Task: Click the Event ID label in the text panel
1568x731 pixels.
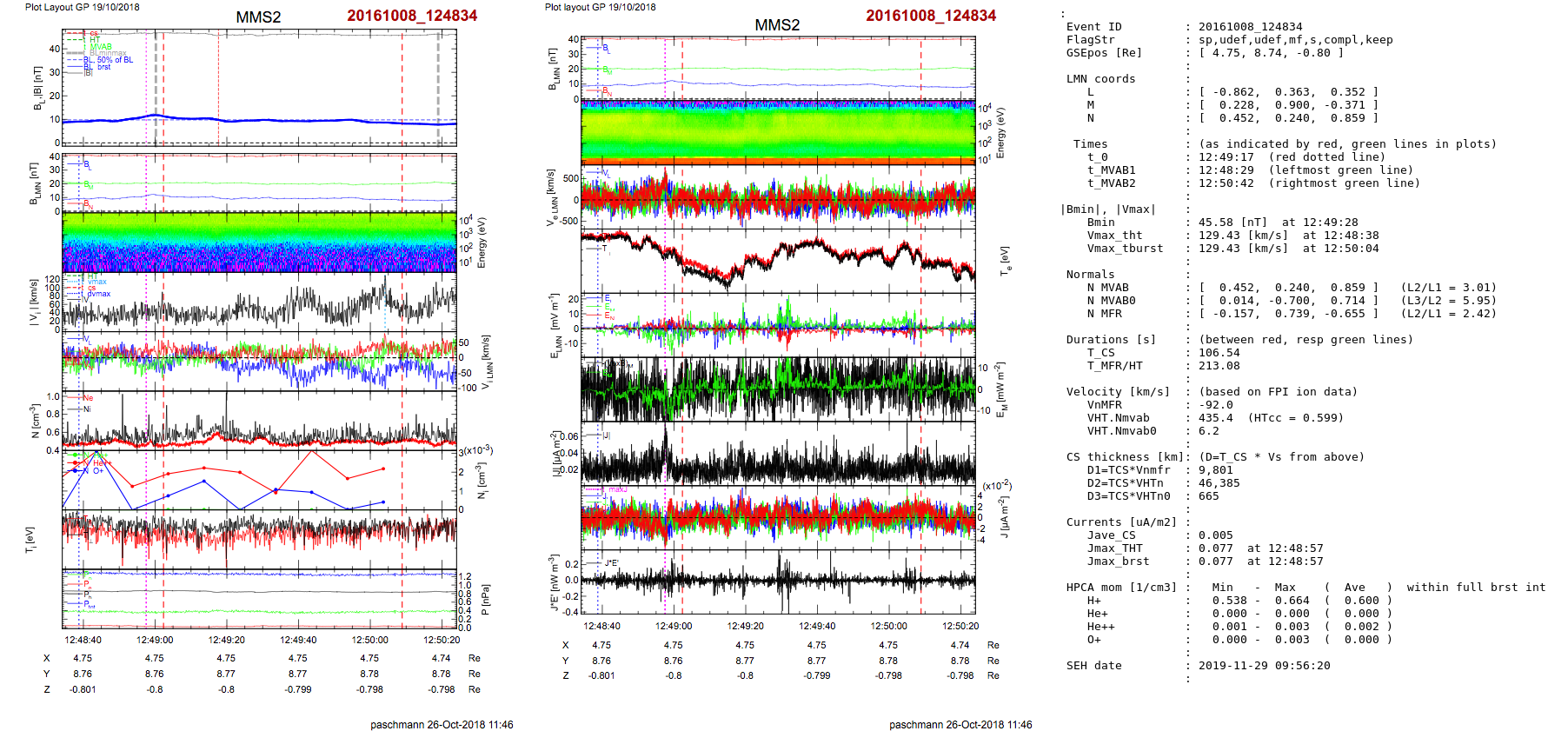Action: click(1093, 27)
